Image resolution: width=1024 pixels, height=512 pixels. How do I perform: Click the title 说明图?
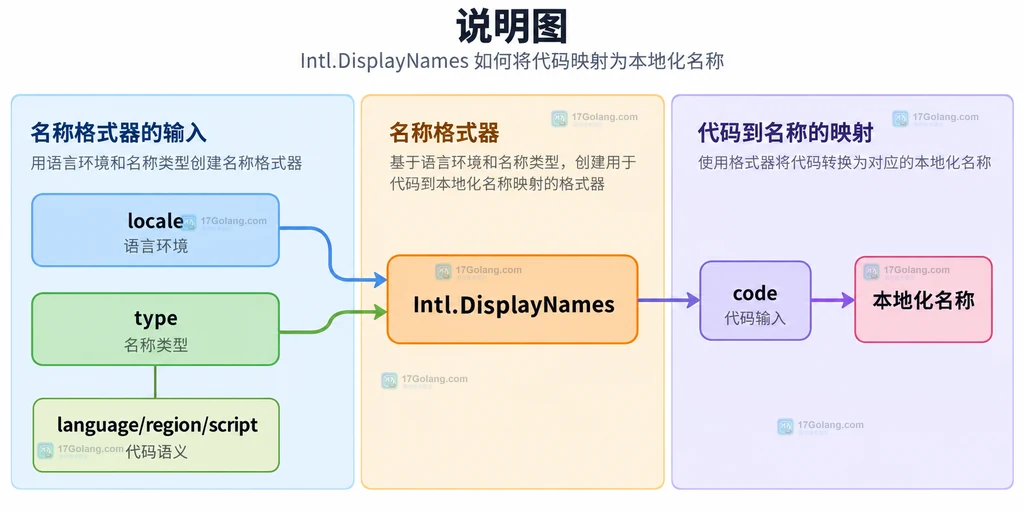point(512,25)
